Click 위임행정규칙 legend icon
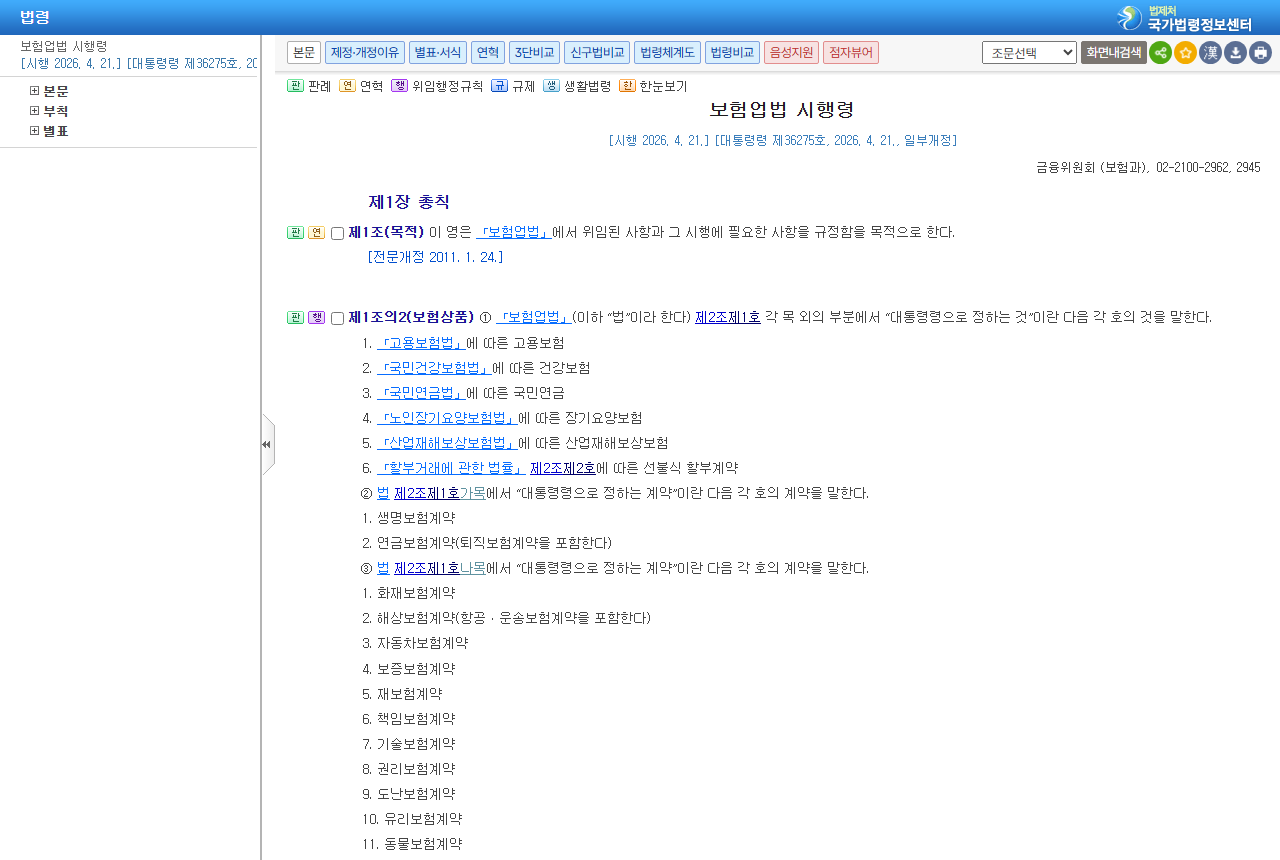Viewport: 1280px width, 860px height. tap(399, 86)
